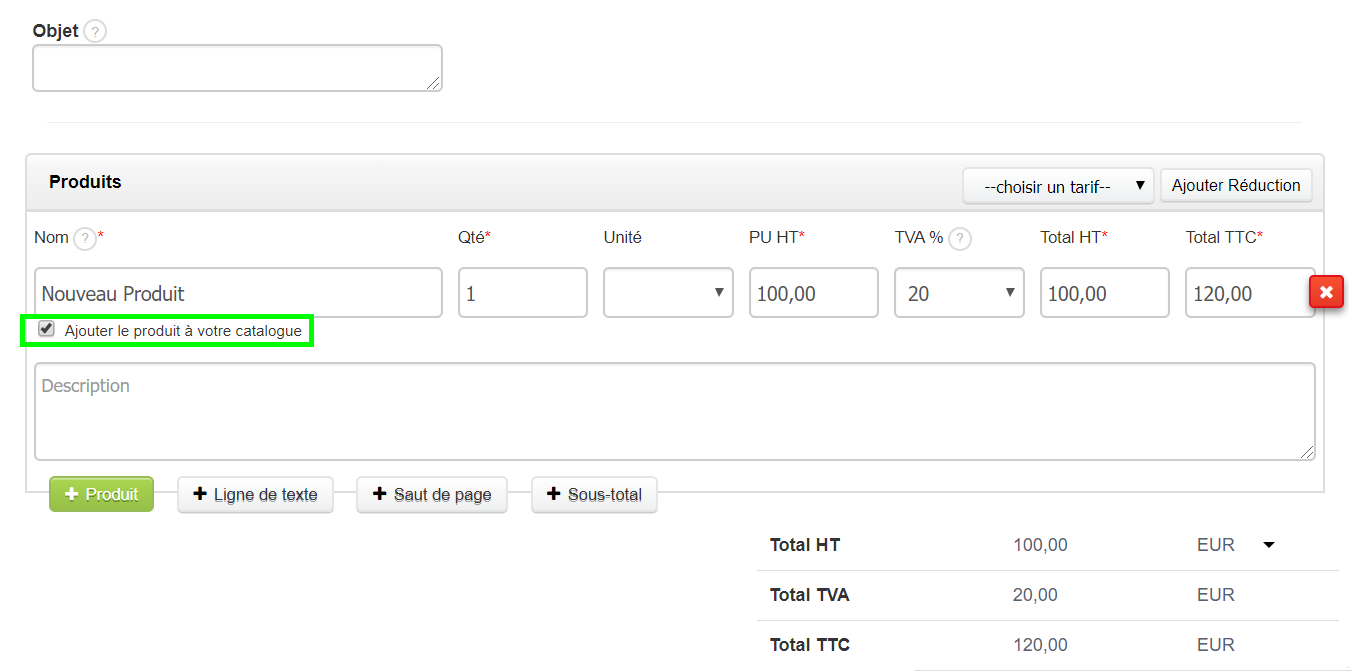
Task: Expand the Unité selection list
Action: point(666,292)
